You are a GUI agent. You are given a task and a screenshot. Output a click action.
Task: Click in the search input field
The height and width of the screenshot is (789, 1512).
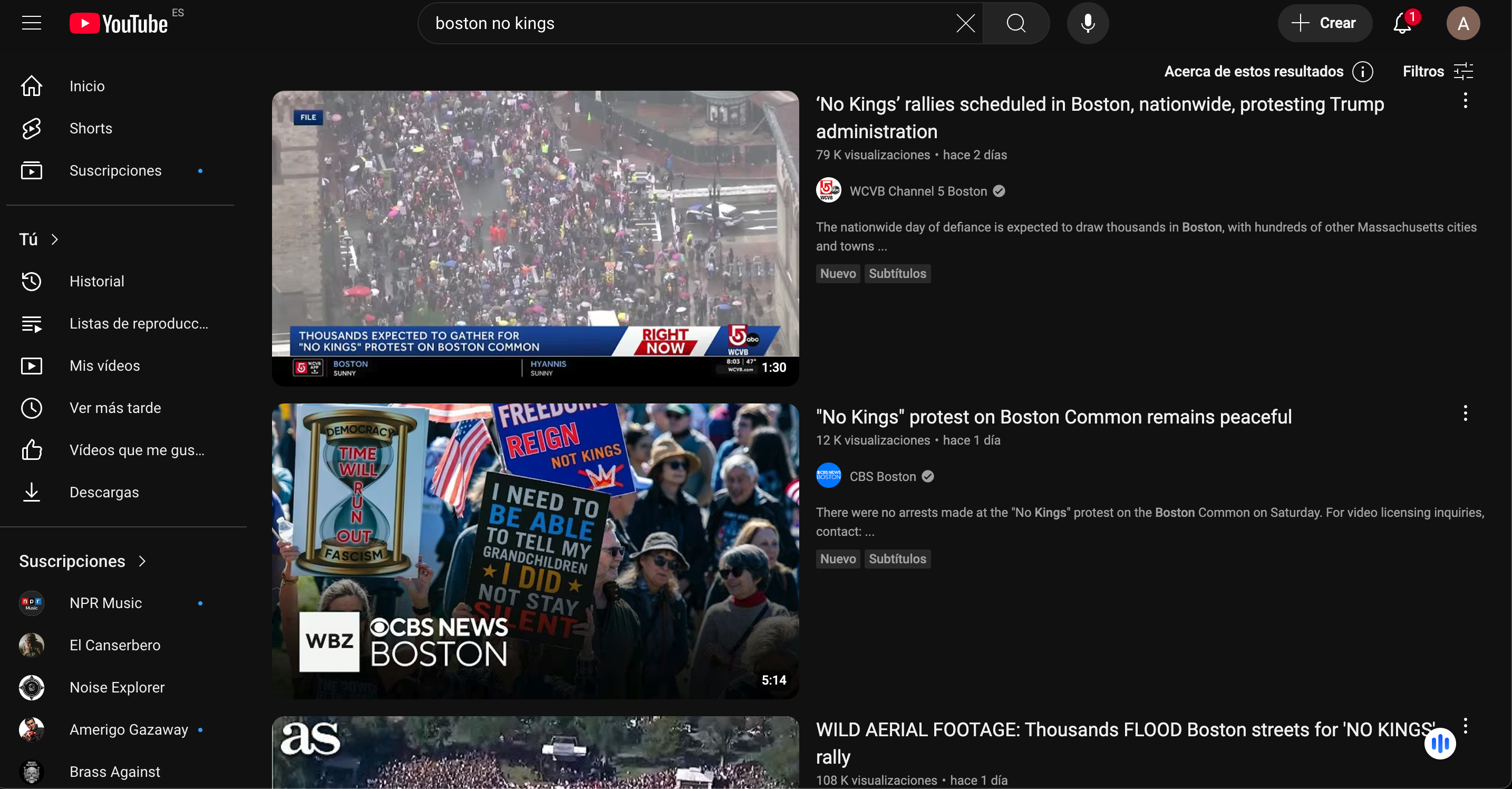point(687,24)
